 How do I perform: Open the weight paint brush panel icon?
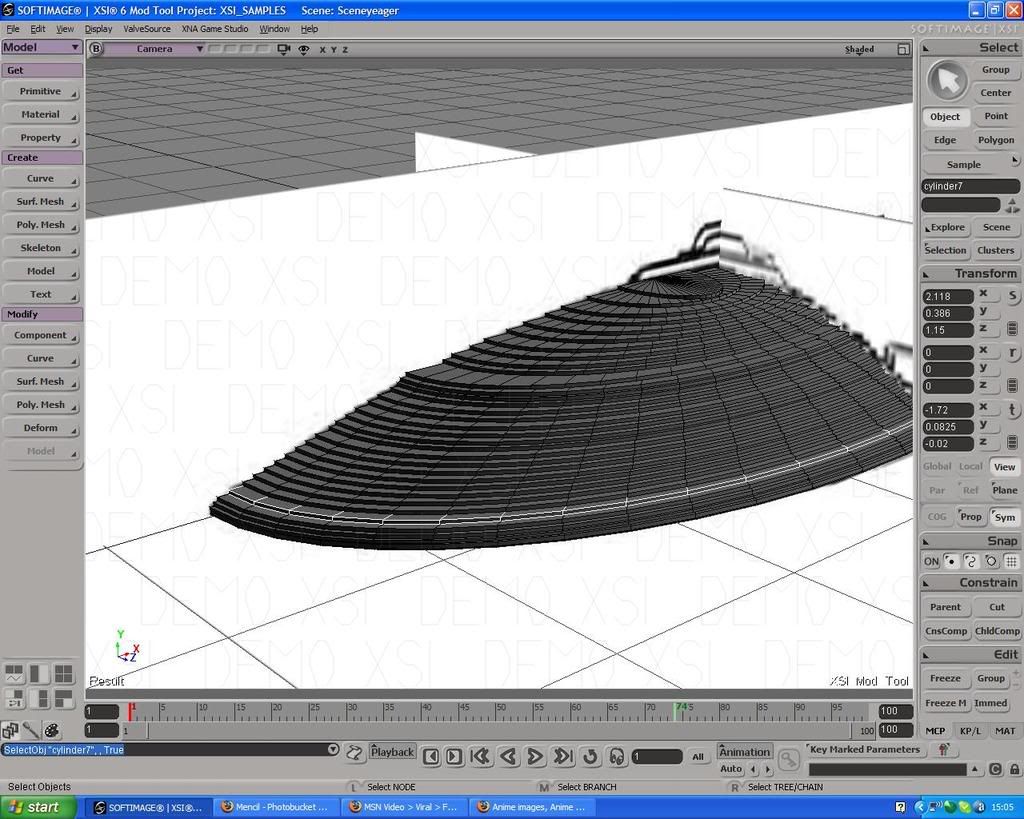[31, 730]
